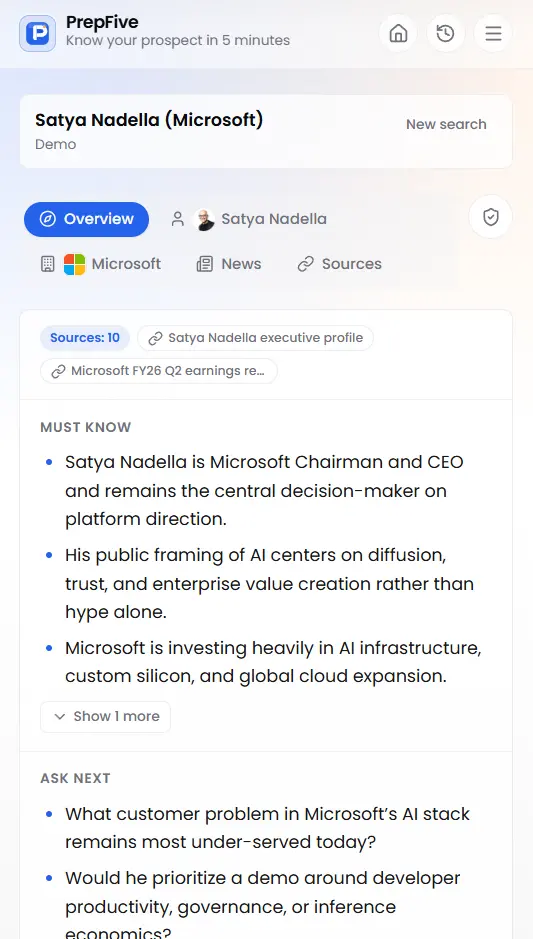The width and height of the screenshot is (533, 939).
Task: Click the shield verification icon
Action: 490,217
